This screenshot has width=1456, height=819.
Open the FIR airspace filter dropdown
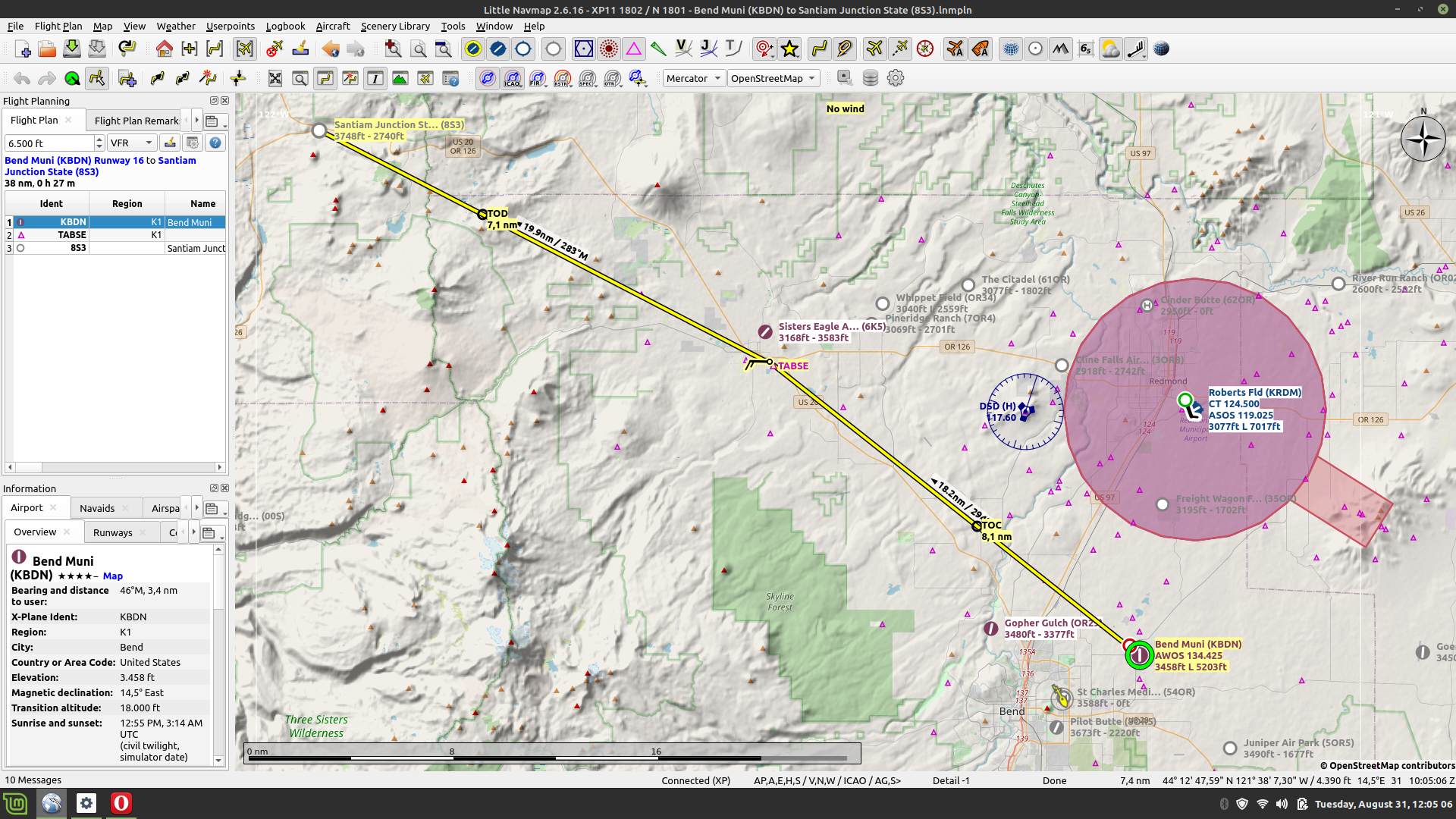tap(538, 78)
